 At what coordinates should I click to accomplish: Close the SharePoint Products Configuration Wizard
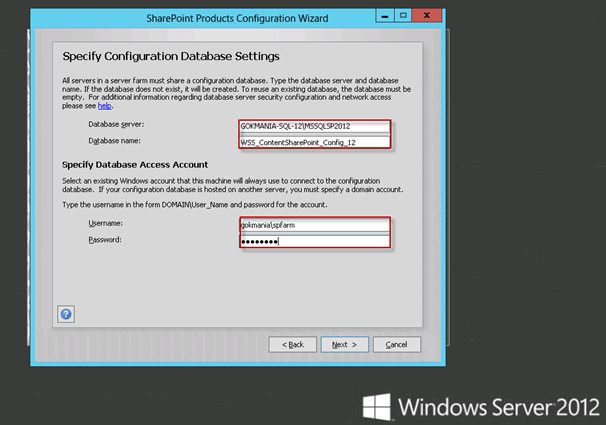click(x=427, y=16)
